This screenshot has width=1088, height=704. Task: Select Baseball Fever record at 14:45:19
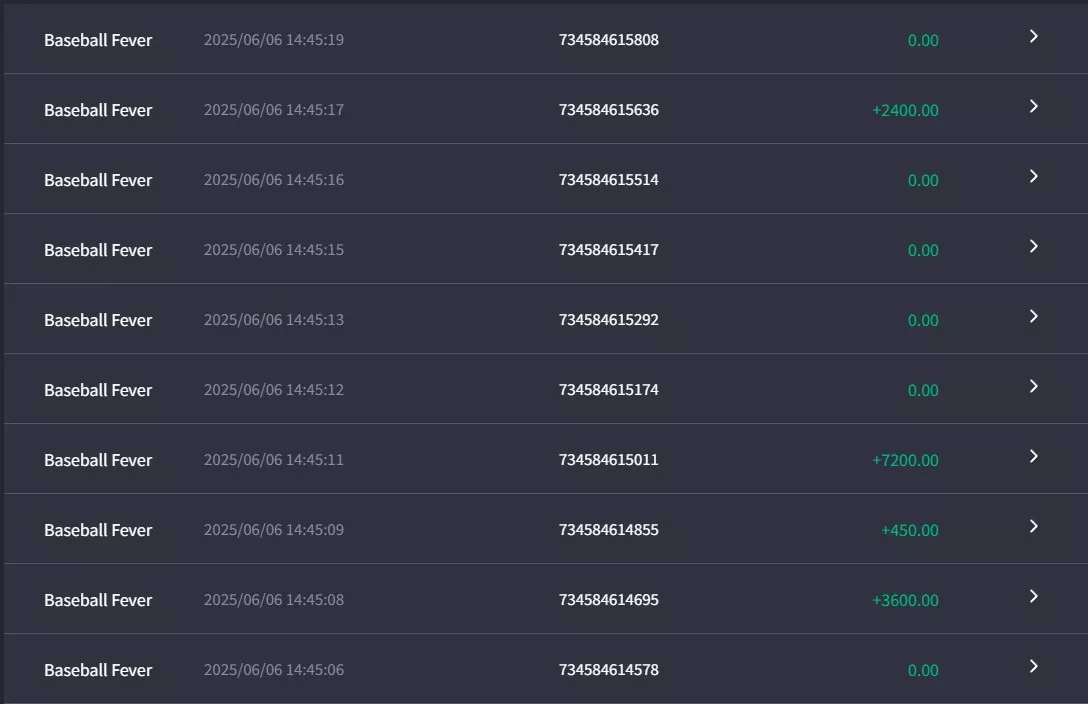tap(546, 39)
